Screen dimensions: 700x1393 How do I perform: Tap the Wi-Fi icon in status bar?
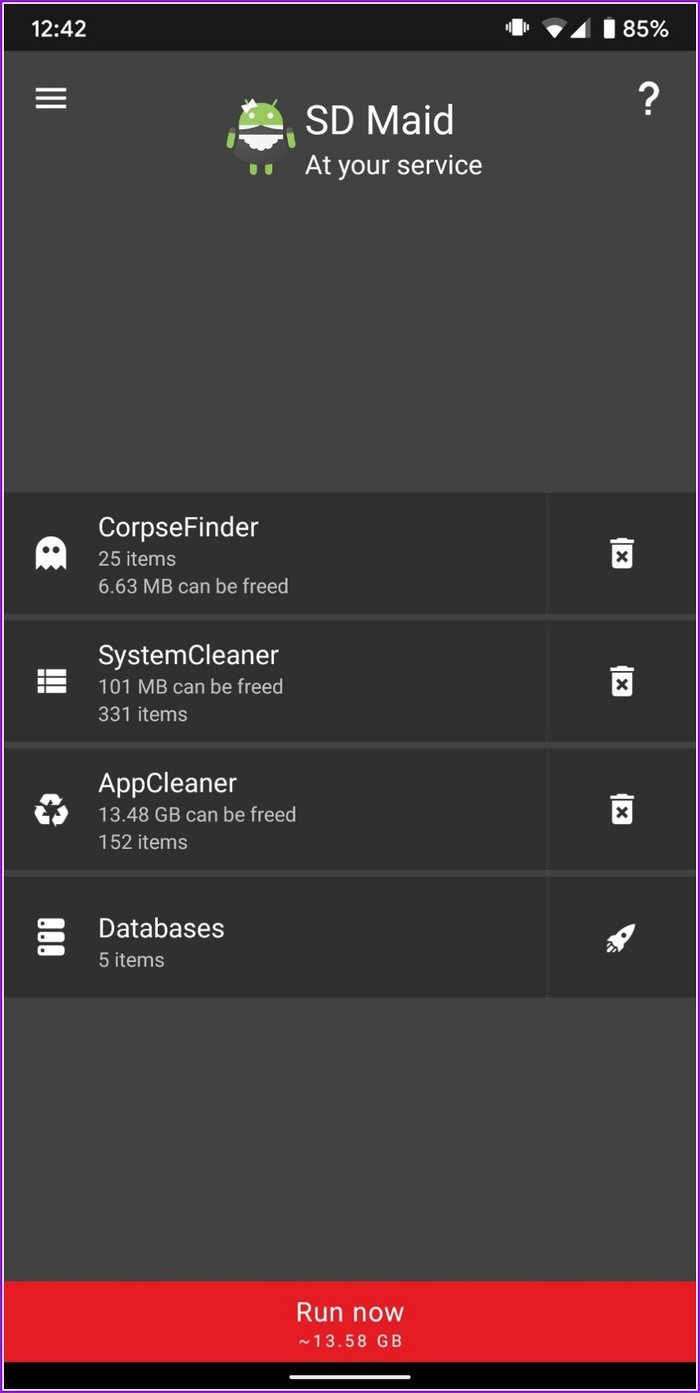click(554, 29)
